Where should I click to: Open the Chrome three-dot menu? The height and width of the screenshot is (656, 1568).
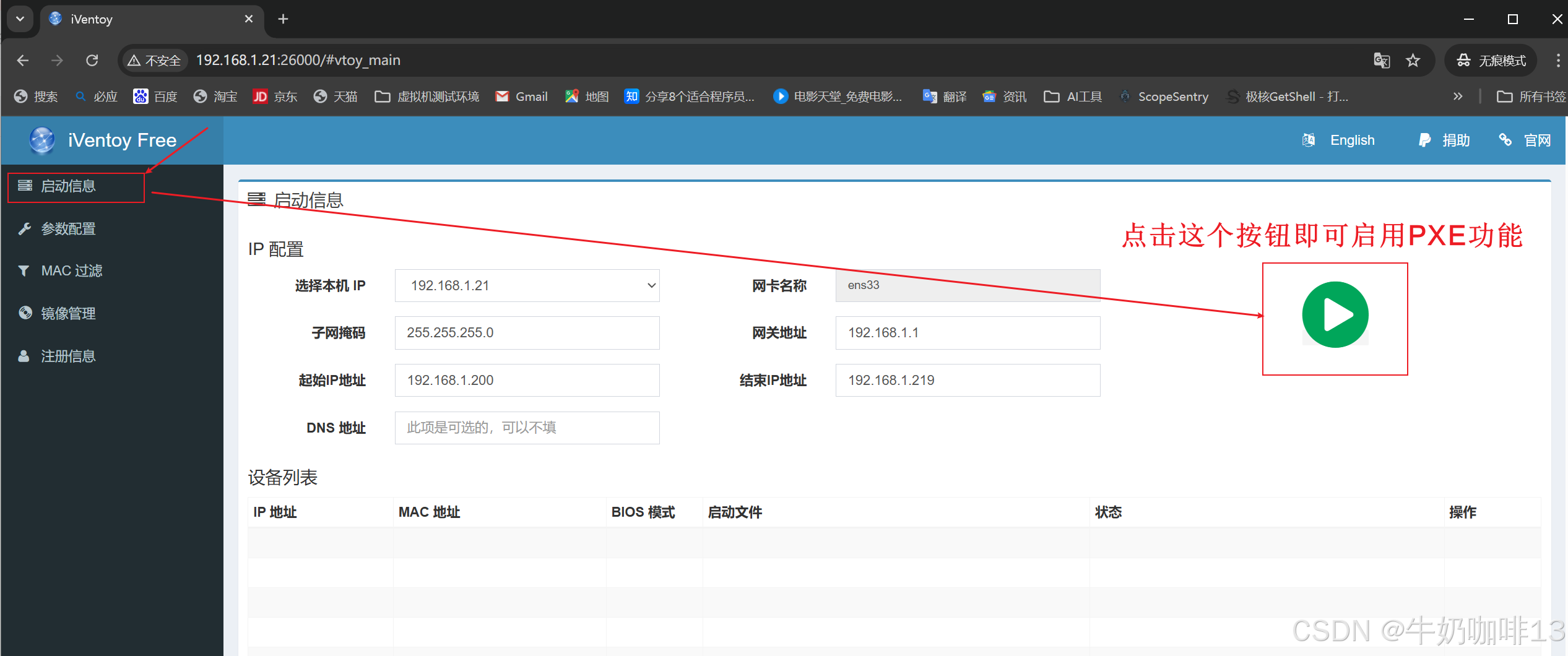1557,60
